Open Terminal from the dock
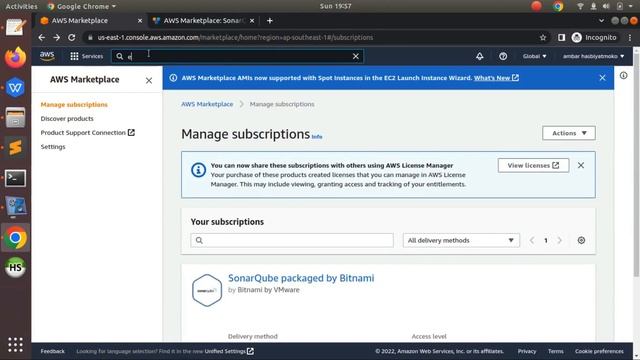The height and width of the screenshot is (360, 640). [15, 178]
